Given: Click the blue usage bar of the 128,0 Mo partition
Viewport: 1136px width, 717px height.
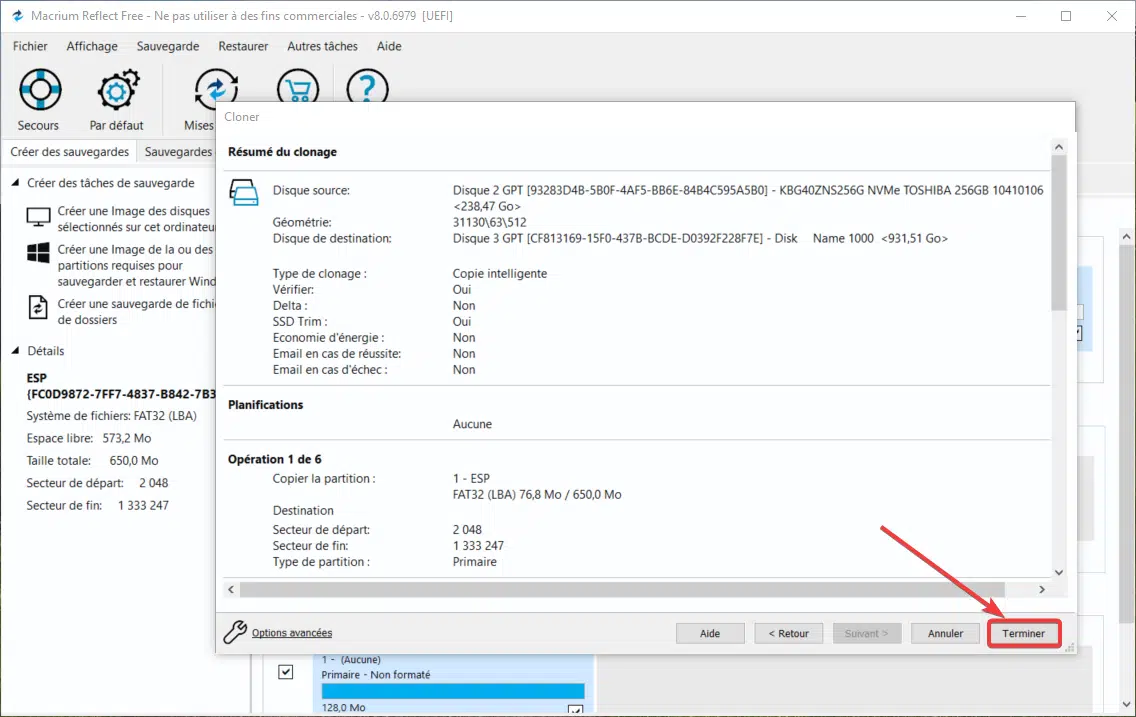Looking at the screenshot, I should coord(453,691).
